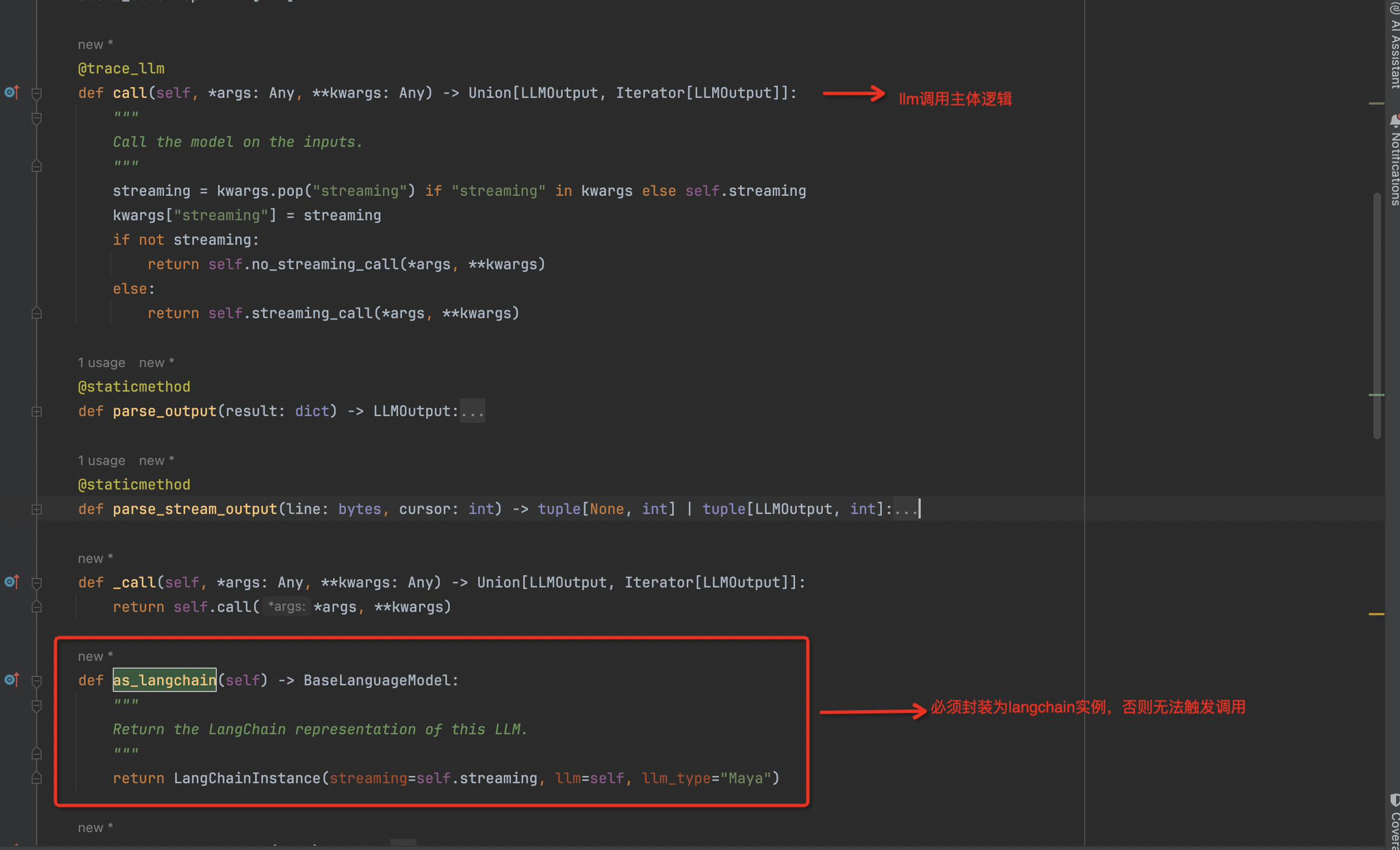1400x850 pixels.
Task: Click the override gutter icon beside def _call
Action: (x=12, y=582)
